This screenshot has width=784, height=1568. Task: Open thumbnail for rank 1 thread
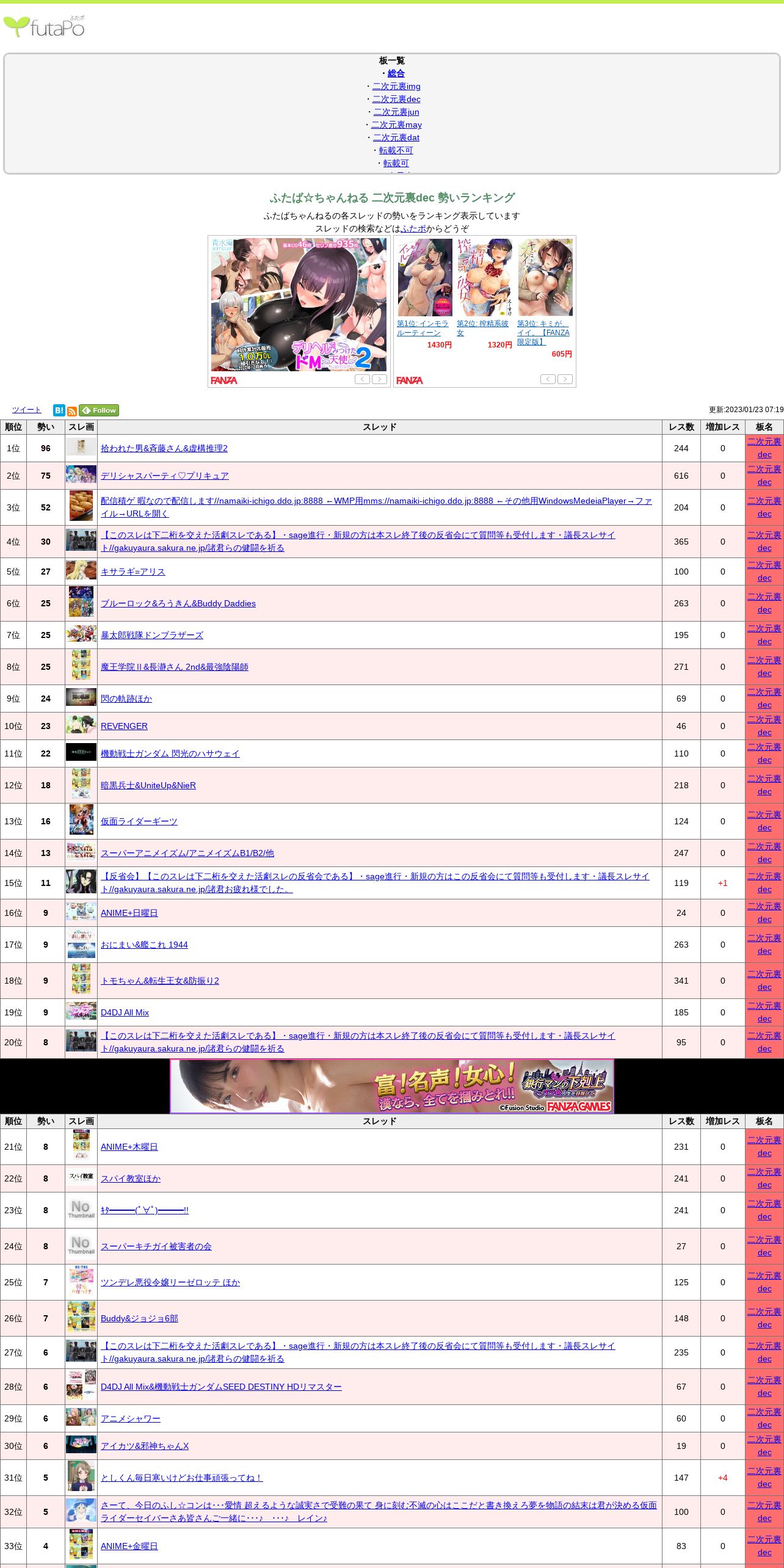point(81,447)
